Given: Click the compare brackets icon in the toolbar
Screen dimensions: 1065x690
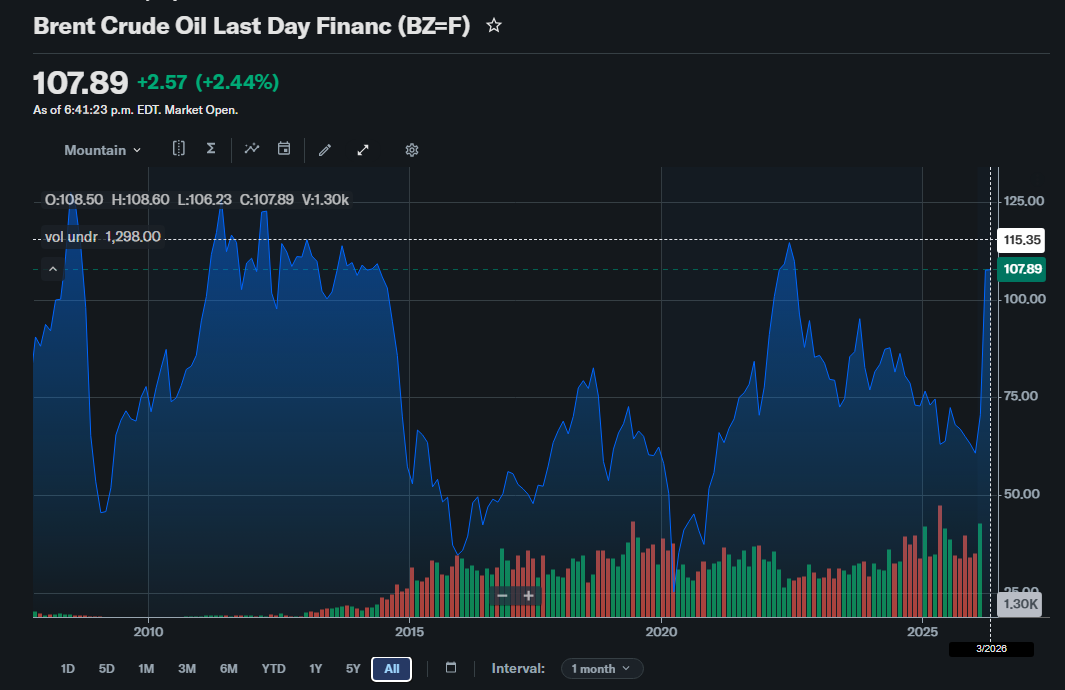Looking at the screenshot, I should pos(179,149).
